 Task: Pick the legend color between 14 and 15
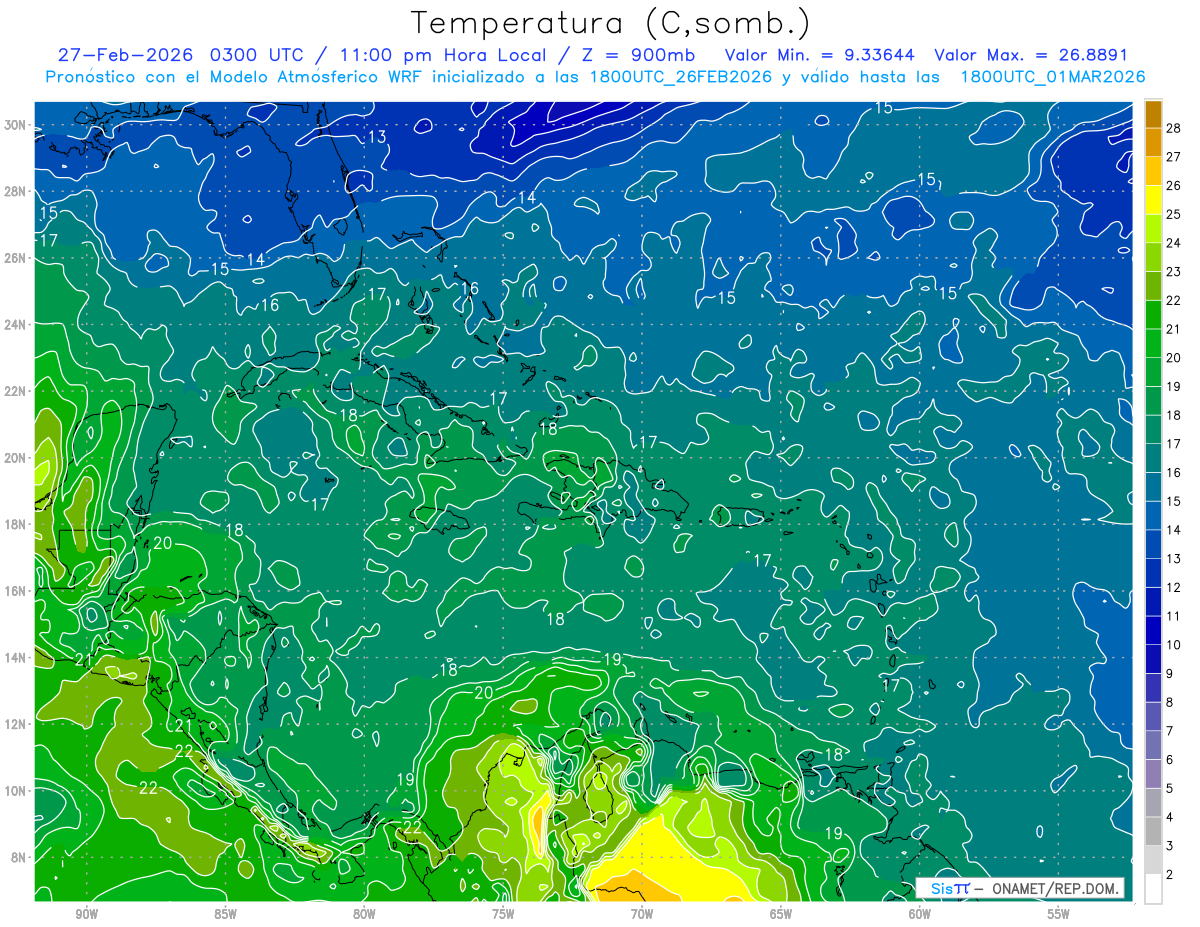(x=1153, y=516)
